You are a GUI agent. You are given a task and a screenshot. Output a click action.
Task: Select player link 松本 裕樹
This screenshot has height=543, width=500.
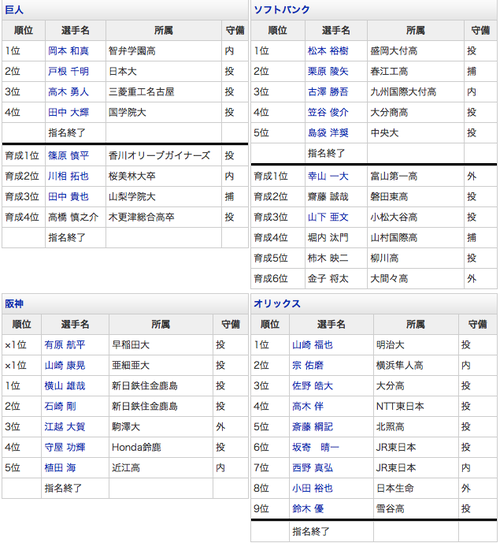pyautogui.click(x=328, y=51)
